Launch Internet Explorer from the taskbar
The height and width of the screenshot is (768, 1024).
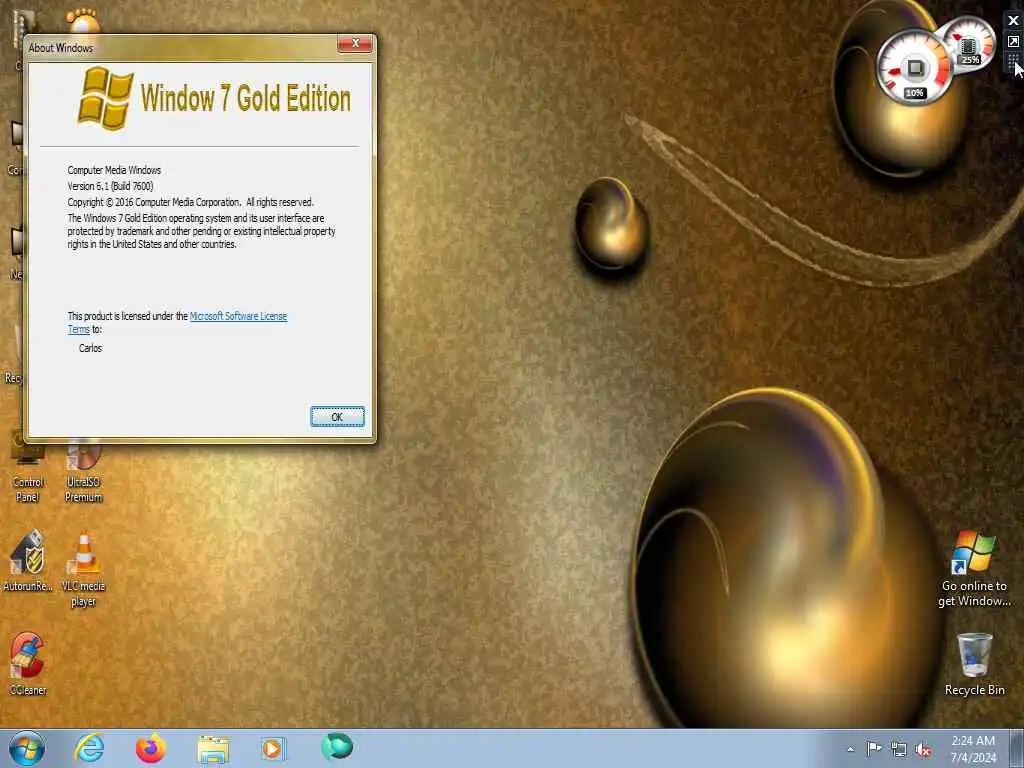click(89, 748)
